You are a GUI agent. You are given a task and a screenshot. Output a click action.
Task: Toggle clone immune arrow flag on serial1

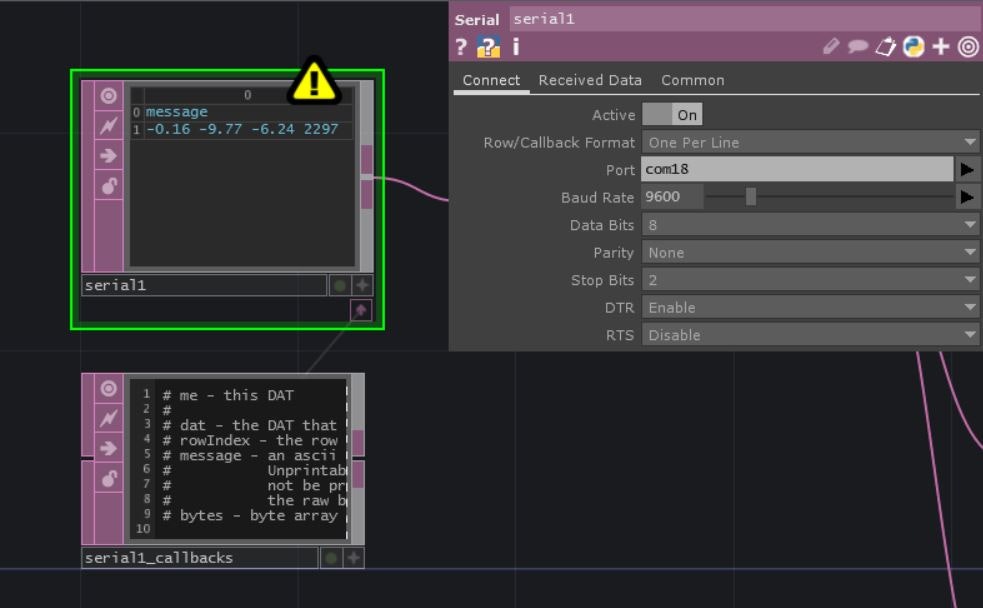coord(108,155)
